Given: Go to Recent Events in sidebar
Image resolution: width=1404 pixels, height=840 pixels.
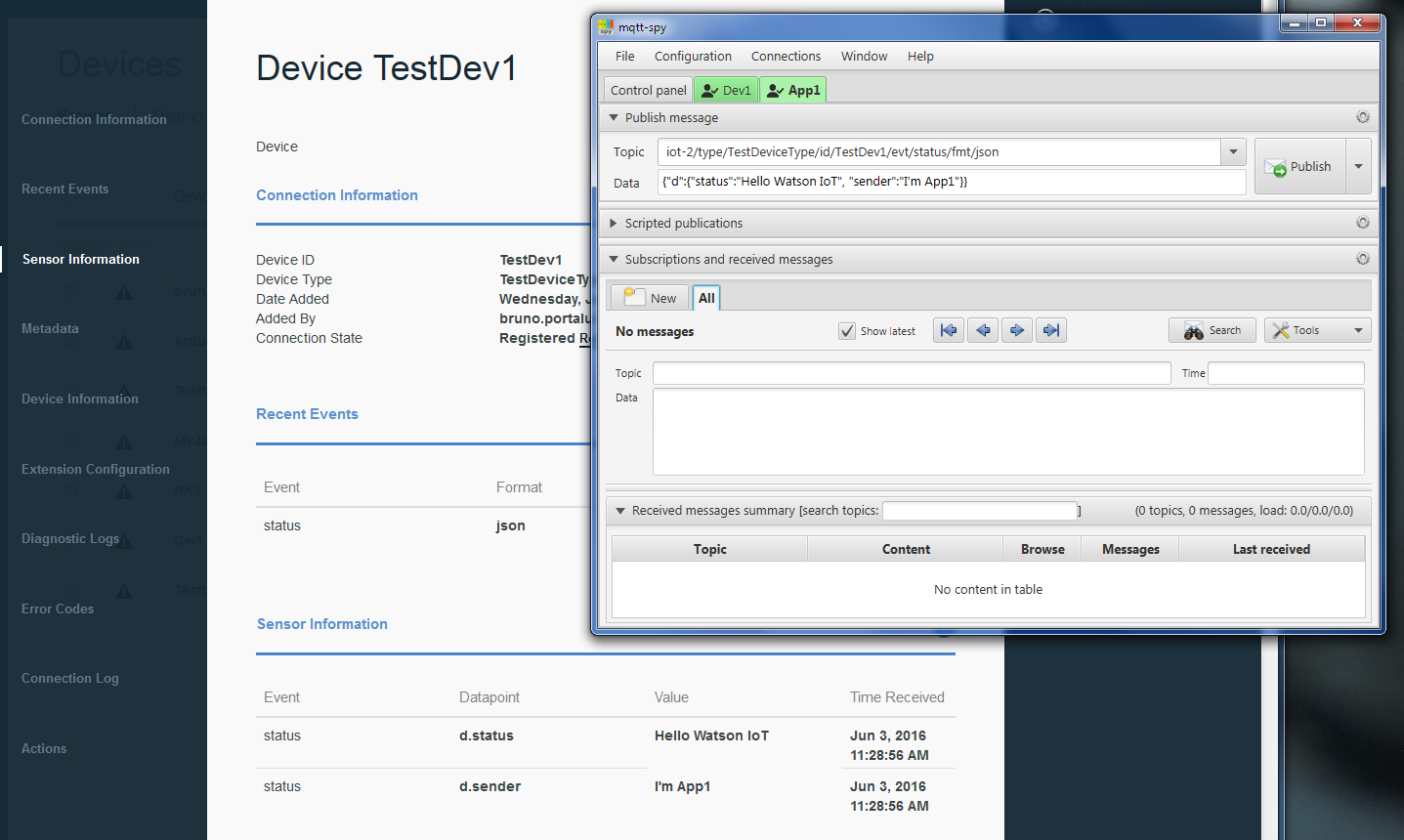Looking at the screenshot, I should 64,189.
